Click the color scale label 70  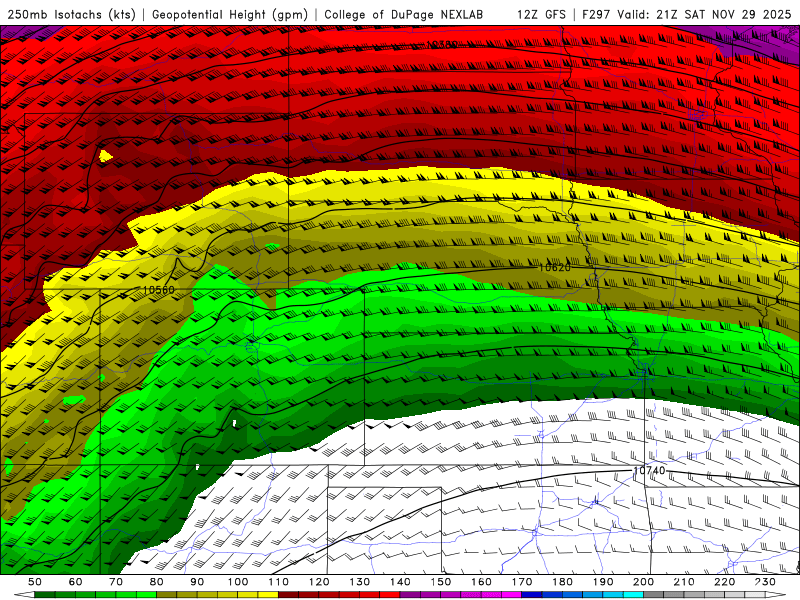click(x=116, y=582)
